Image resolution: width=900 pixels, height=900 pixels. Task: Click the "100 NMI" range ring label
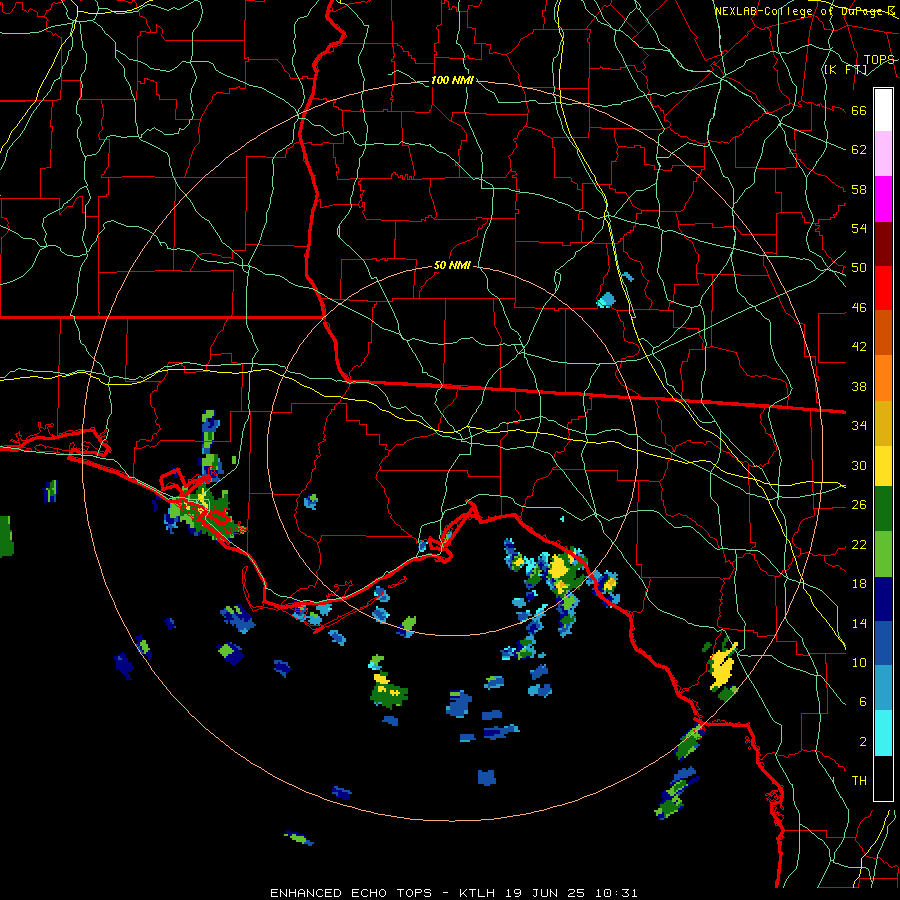452,80
